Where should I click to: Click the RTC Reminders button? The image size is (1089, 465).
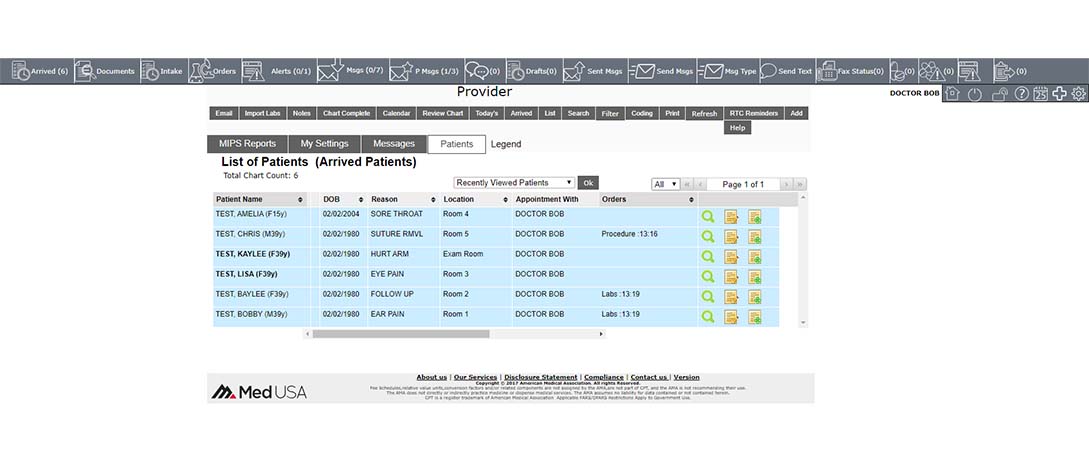click(x=753, y=113)
